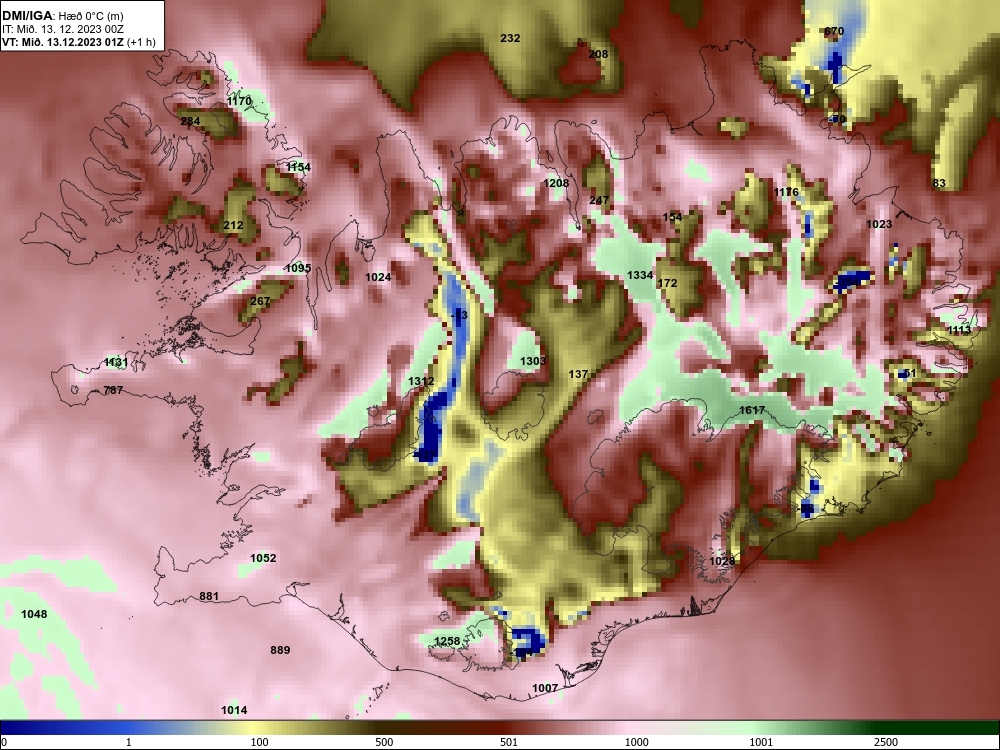This screenshot has width=1000, height=750.
Task: Select the 1312 map value
Action: (x=421, y=381)
